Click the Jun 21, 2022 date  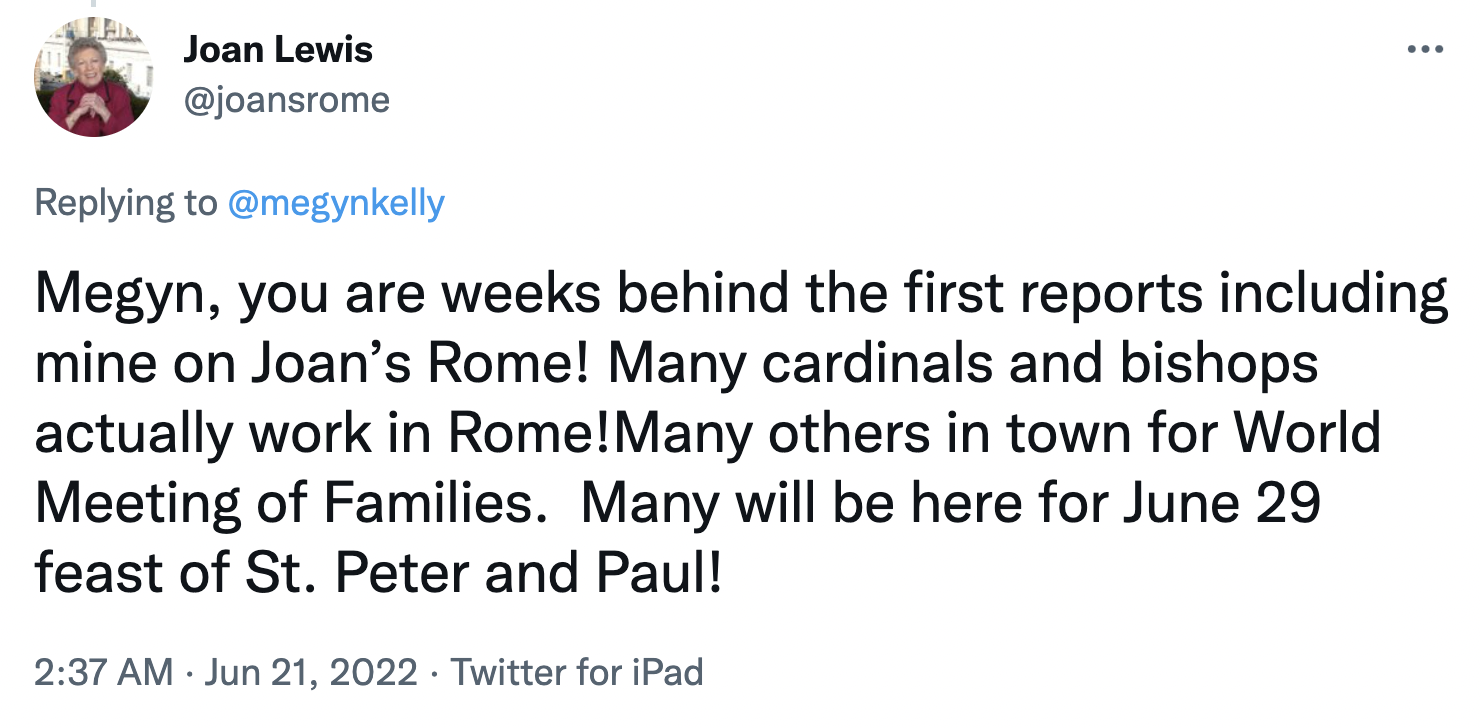(311, 672)
